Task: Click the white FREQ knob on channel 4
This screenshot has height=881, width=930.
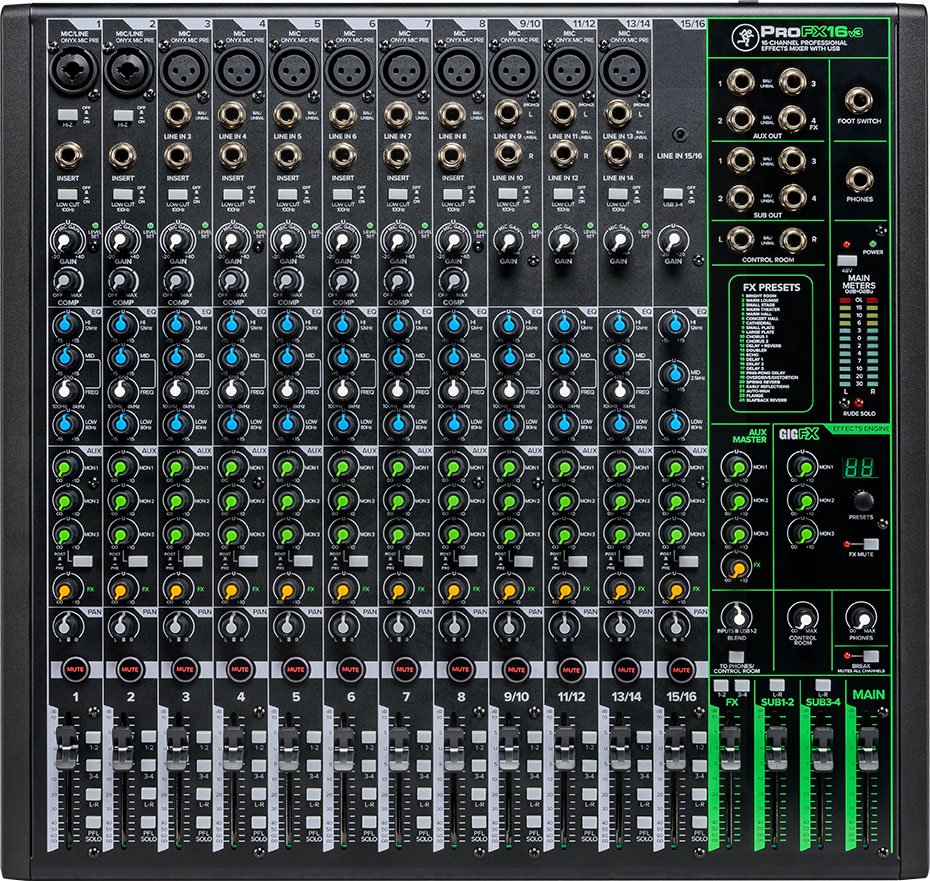Action: [232, 389]
